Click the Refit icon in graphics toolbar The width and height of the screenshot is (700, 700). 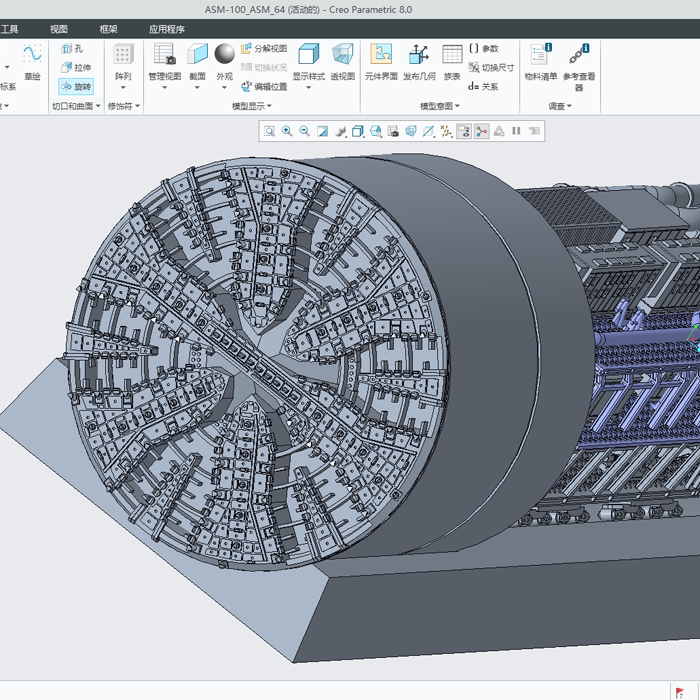point(269,130)
